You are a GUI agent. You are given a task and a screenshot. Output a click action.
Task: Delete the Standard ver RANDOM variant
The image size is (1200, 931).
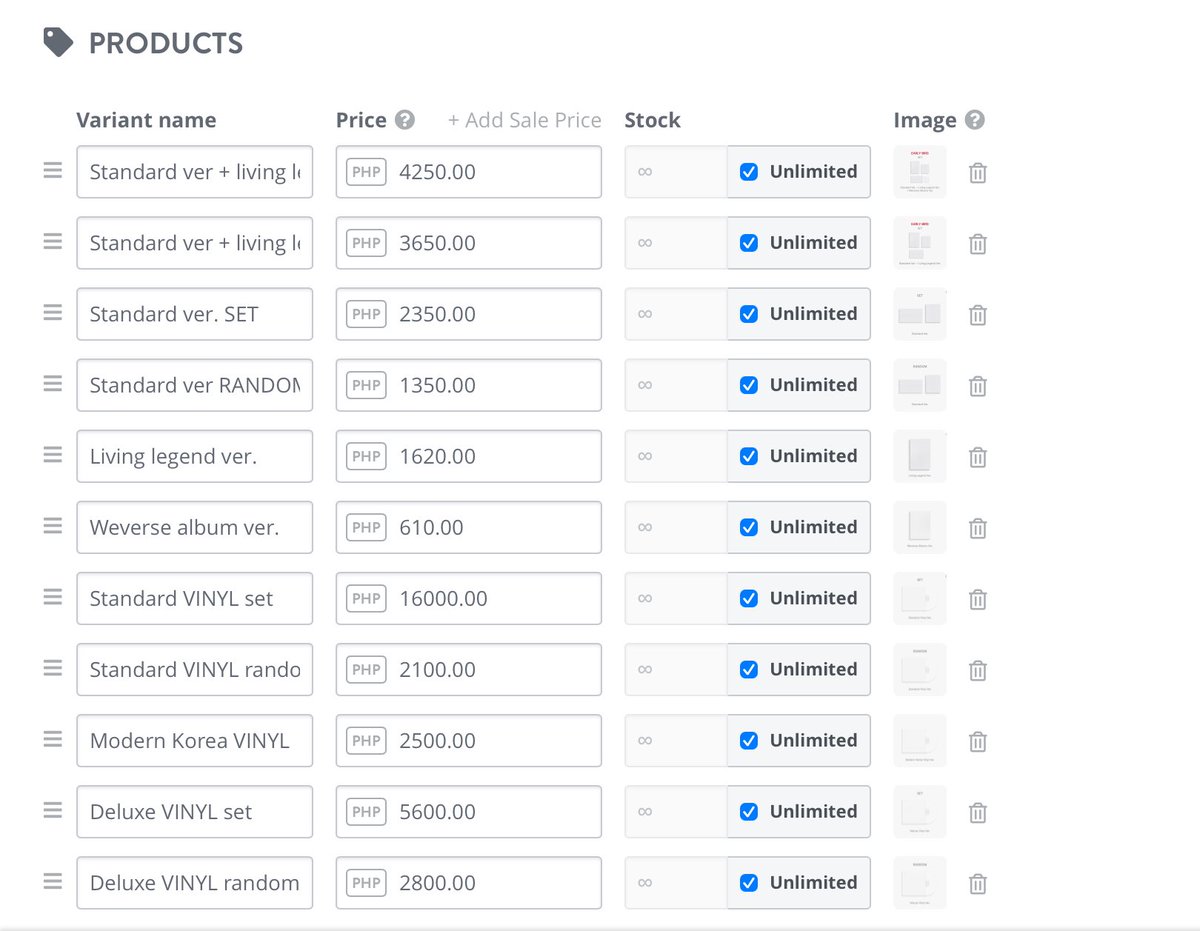click(978, 386)
